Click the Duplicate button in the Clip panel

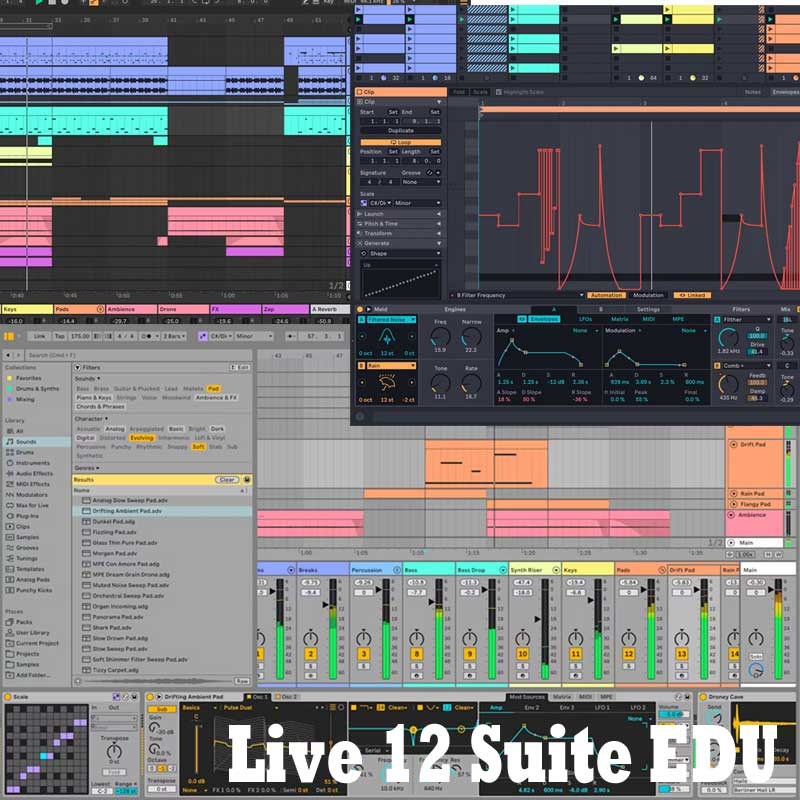401,128
